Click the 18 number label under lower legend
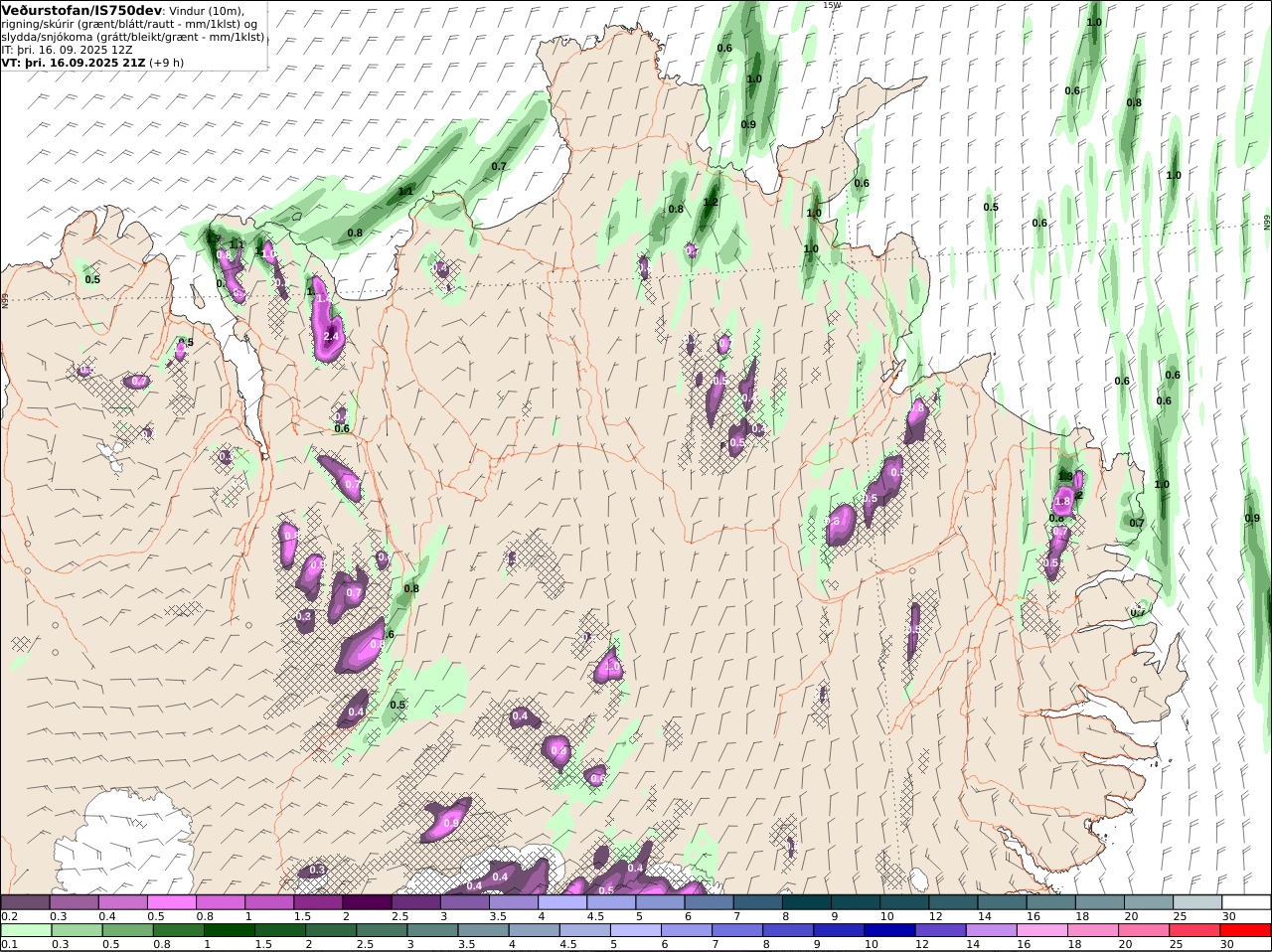 (x=1075, y=944)
